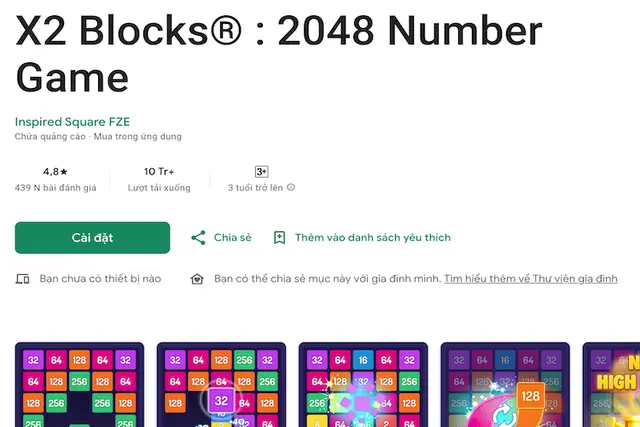Click the Chia sẻ text label
Screen dimensions: 640x427
233,238
